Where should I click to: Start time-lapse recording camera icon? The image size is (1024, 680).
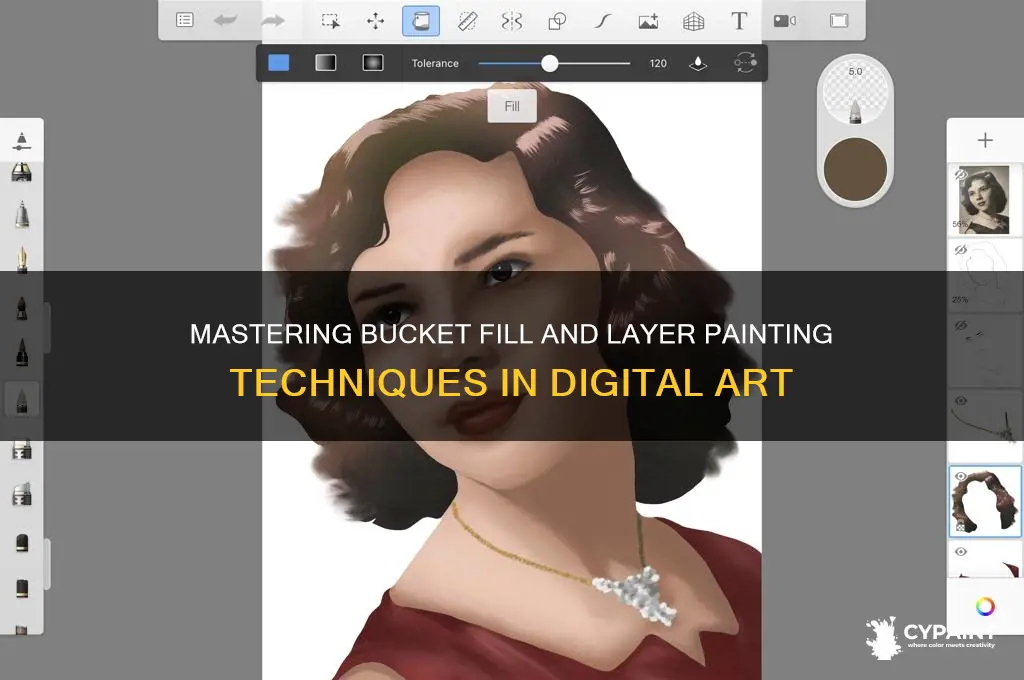[784, 21]
